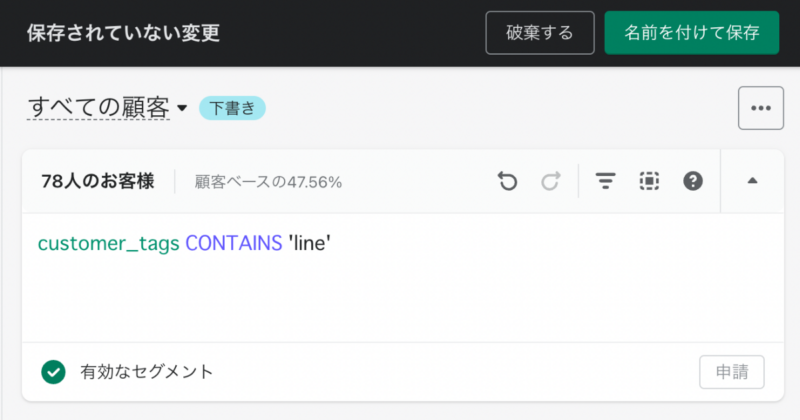Select the customer_tags token in query
The image size is (800, 420).
pos(109,243)
